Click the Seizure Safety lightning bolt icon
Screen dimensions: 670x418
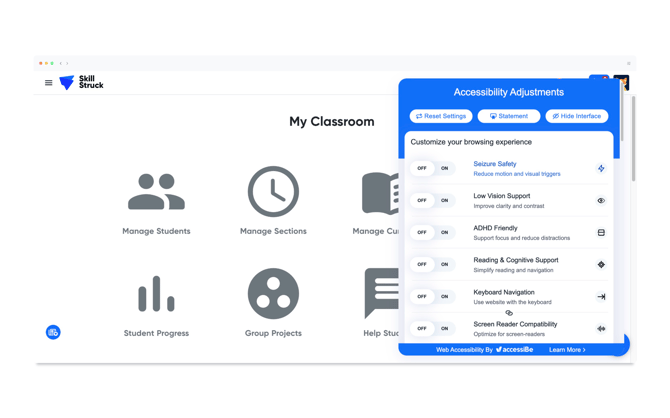(601, 168)
